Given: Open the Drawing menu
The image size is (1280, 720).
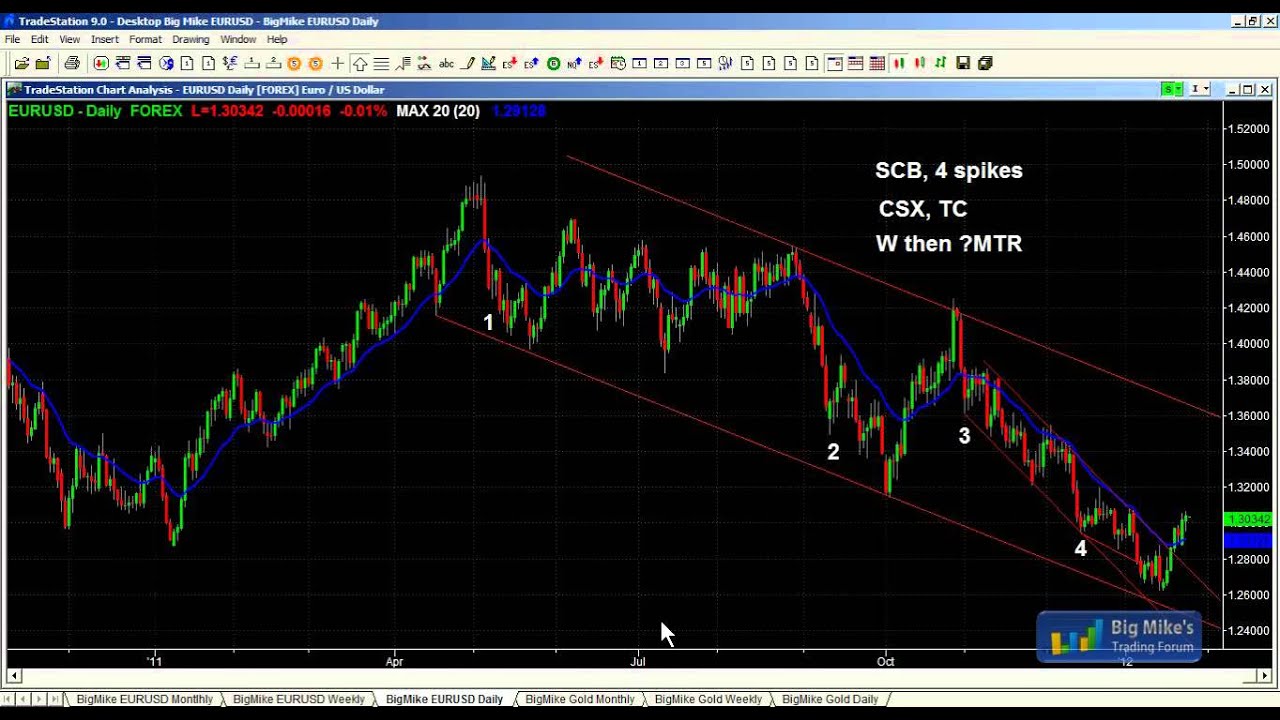Looking at the screenshot, I should 190,39.
